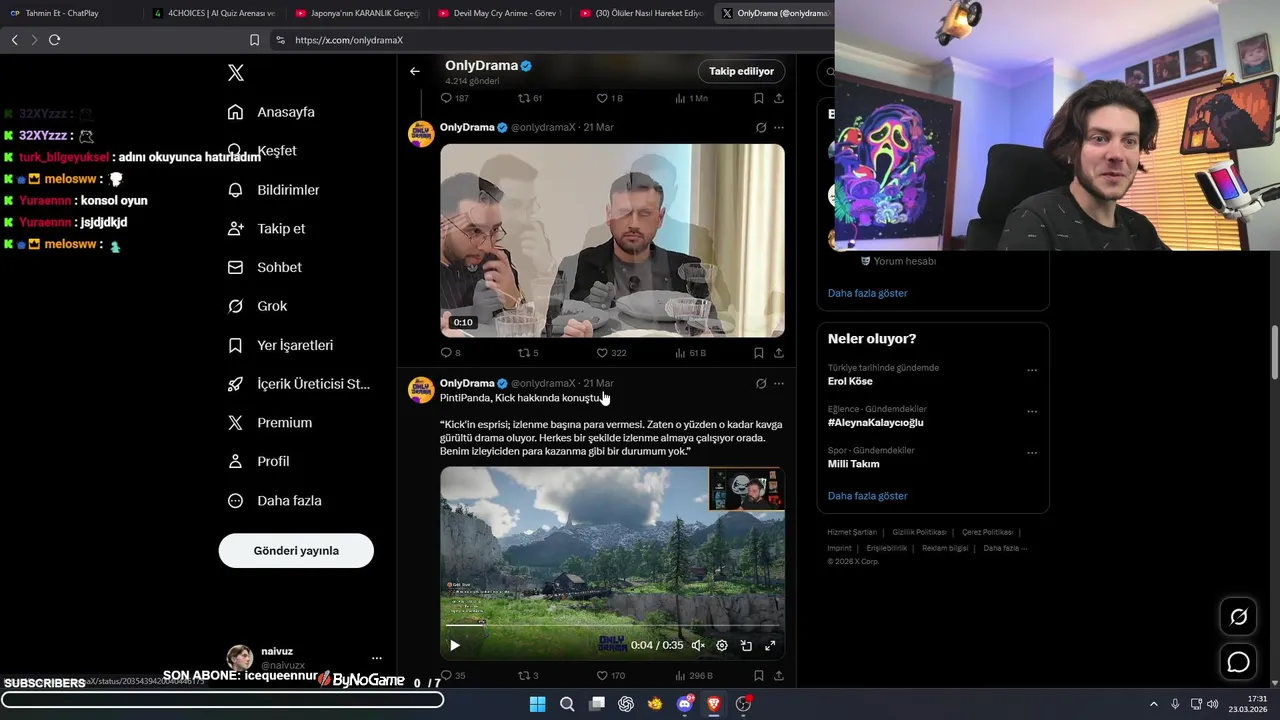Screen dimensions: 1280x720
Task: Click Gönderi yayınla button
Action: coord(296,551)
